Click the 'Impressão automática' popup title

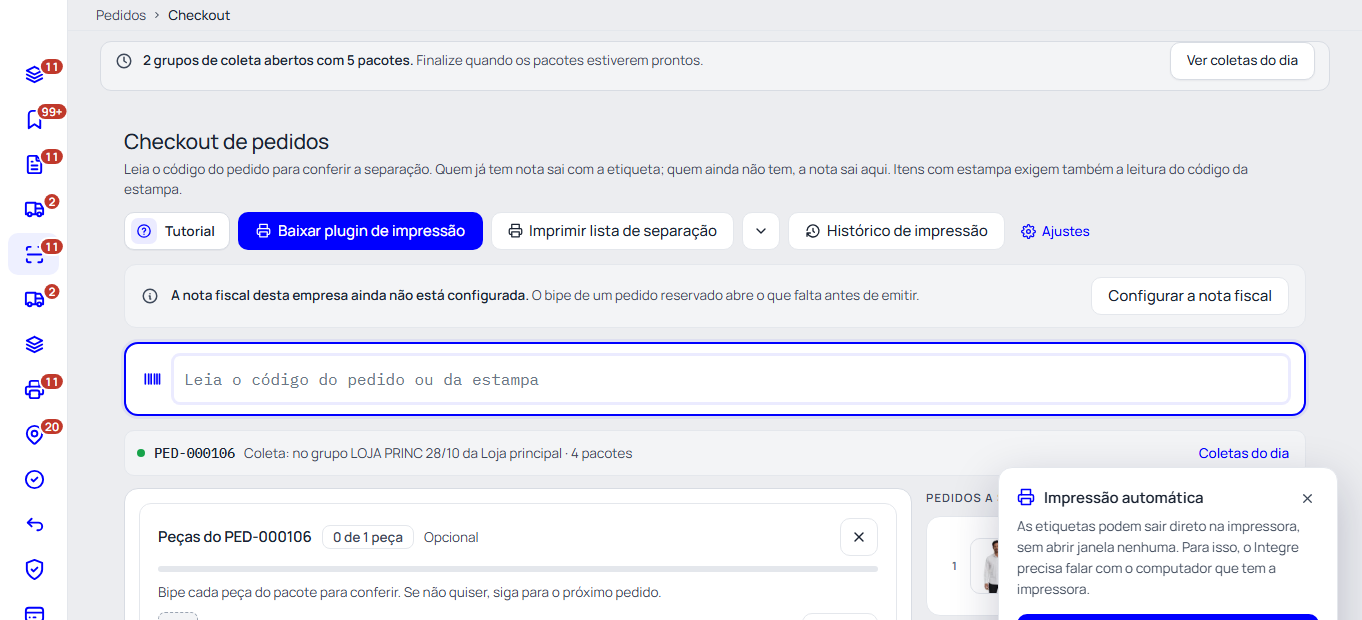[1124, 498]
